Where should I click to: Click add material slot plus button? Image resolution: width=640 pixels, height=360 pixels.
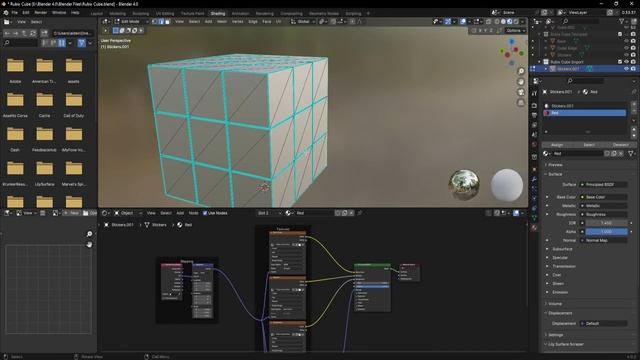coord(634,105)
